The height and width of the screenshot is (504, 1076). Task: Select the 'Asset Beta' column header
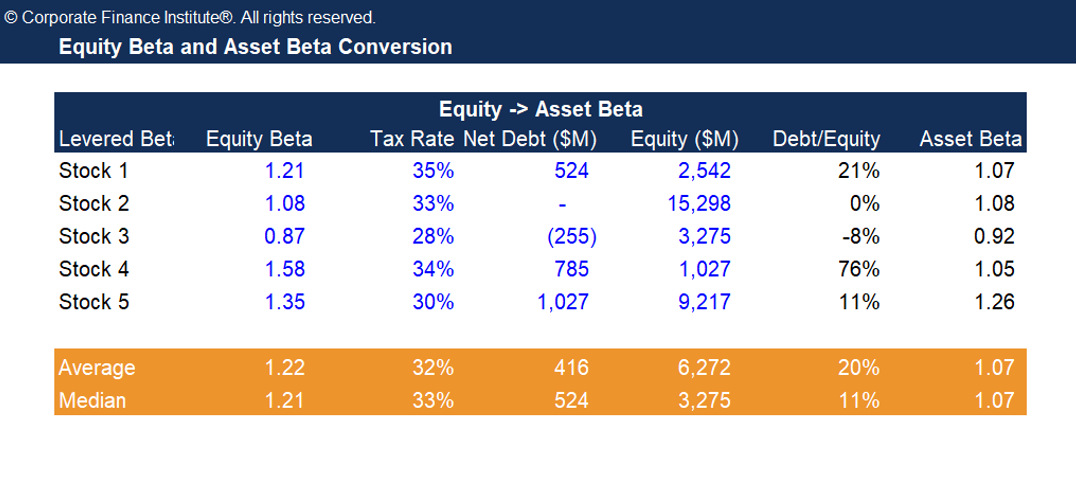(970, 139)
